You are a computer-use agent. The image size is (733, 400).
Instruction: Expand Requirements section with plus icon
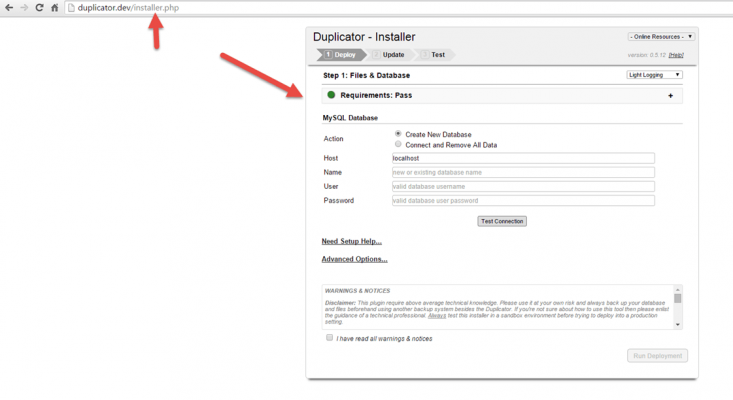[670, 96]
